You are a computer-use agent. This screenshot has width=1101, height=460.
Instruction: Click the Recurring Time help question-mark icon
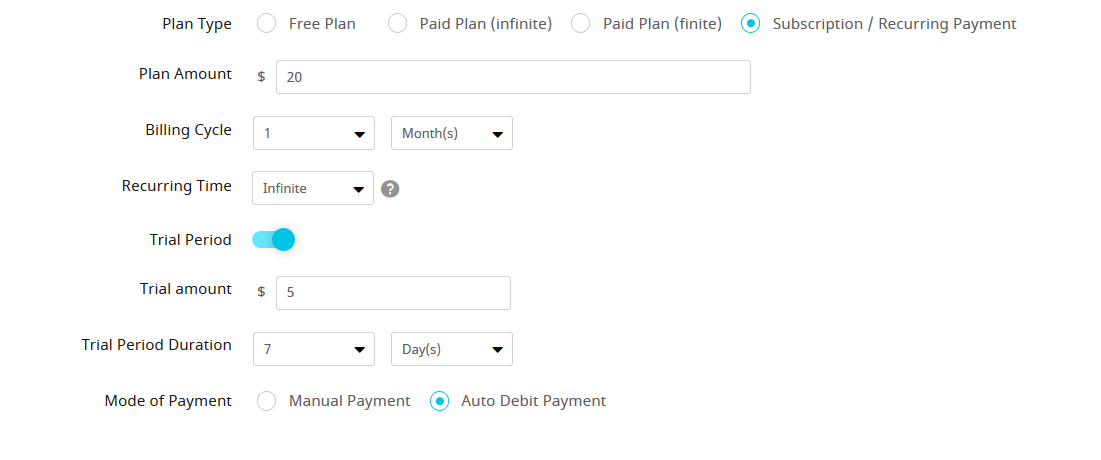pos(390,189)
